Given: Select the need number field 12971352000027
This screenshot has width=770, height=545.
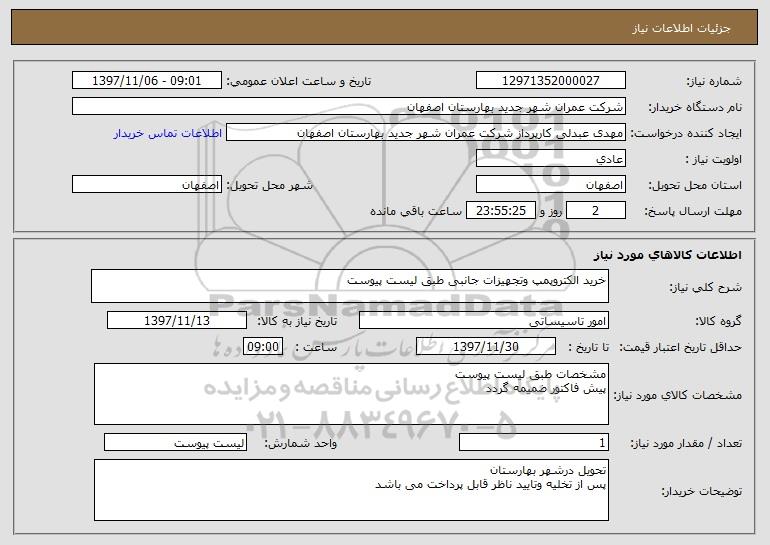Looking at the screenshot, I should click(550, 81).
